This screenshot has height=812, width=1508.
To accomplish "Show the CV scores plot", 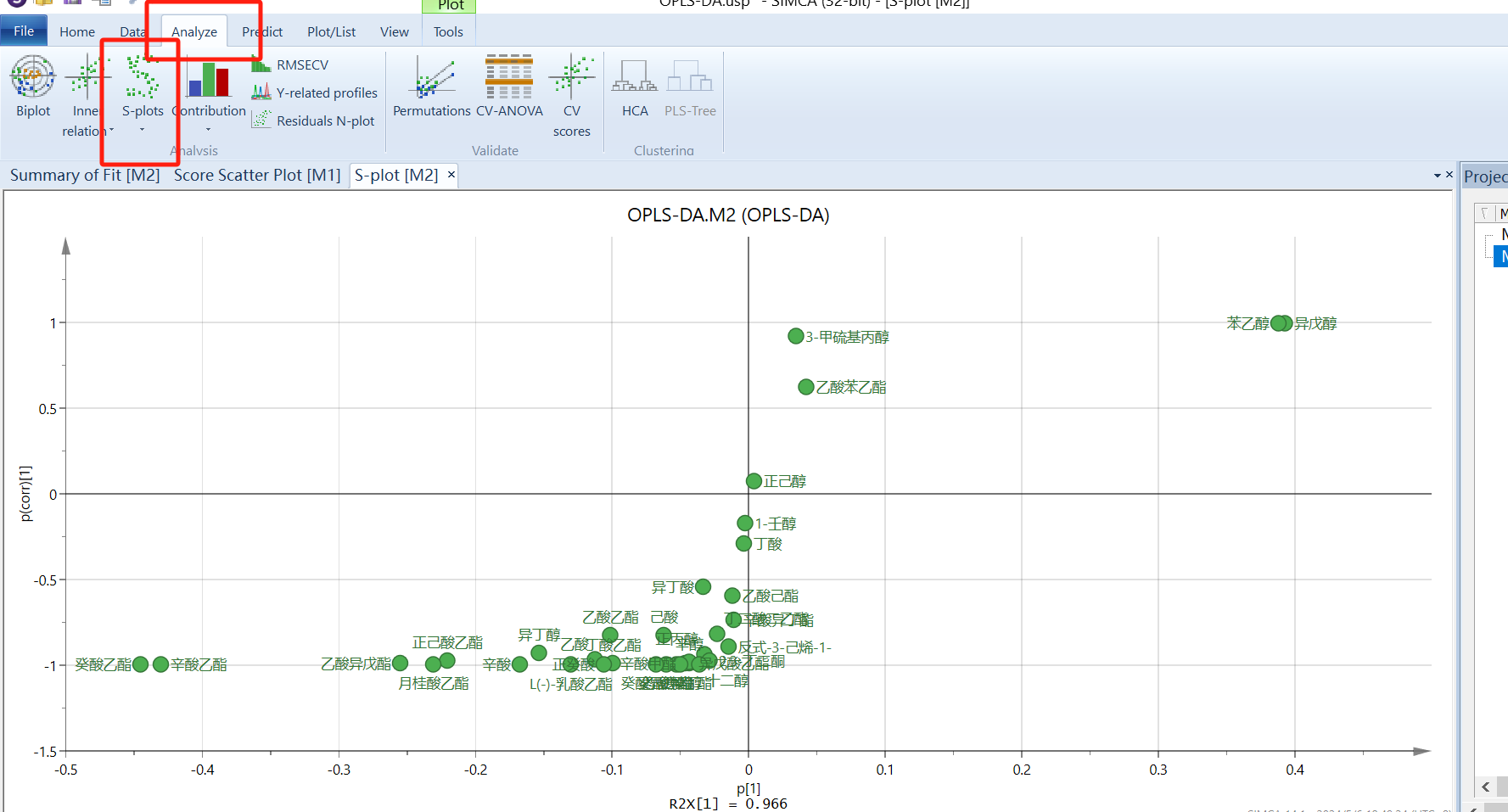I will tap(571, 78).
